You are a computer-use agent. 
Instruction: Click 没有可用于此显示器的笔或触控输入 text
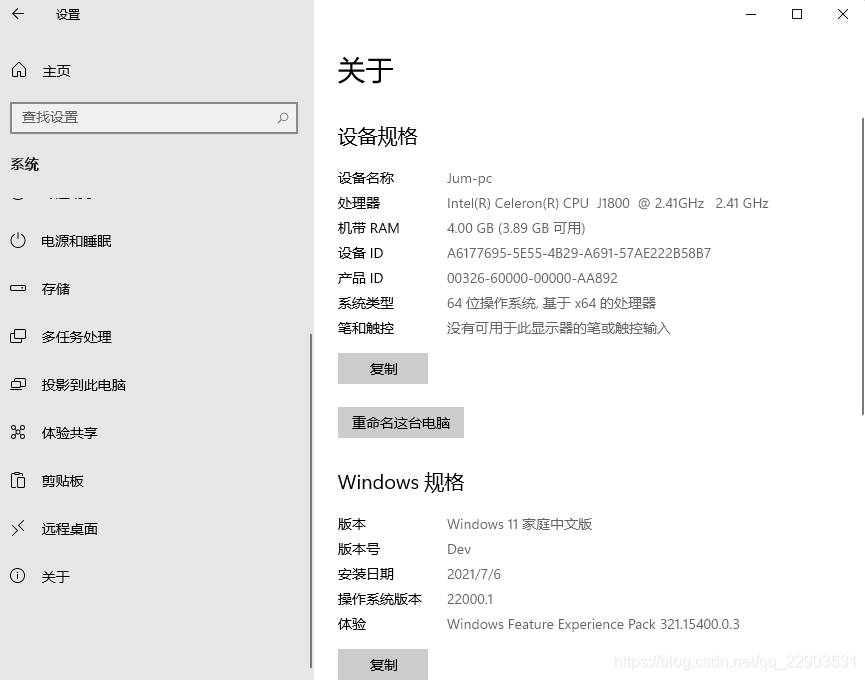pyautogui.click(x=559, y=328)
